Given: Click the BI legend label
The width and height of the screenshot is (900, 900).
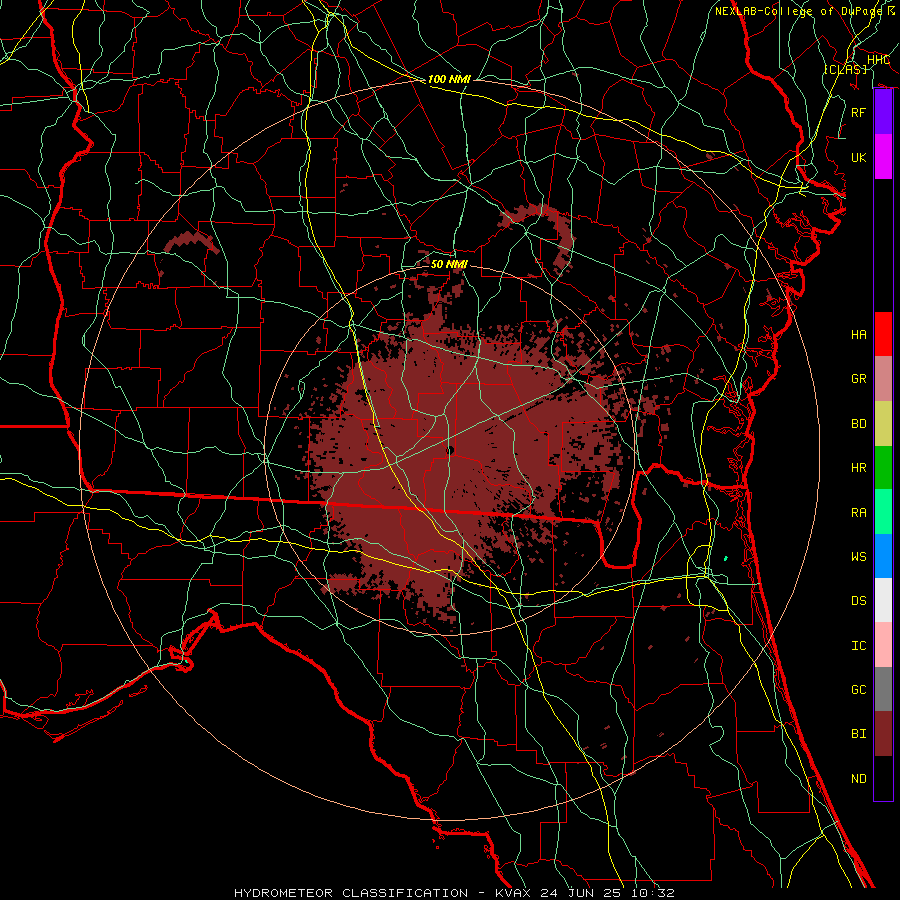Looking at the screenshot, I should click(858, 734).
